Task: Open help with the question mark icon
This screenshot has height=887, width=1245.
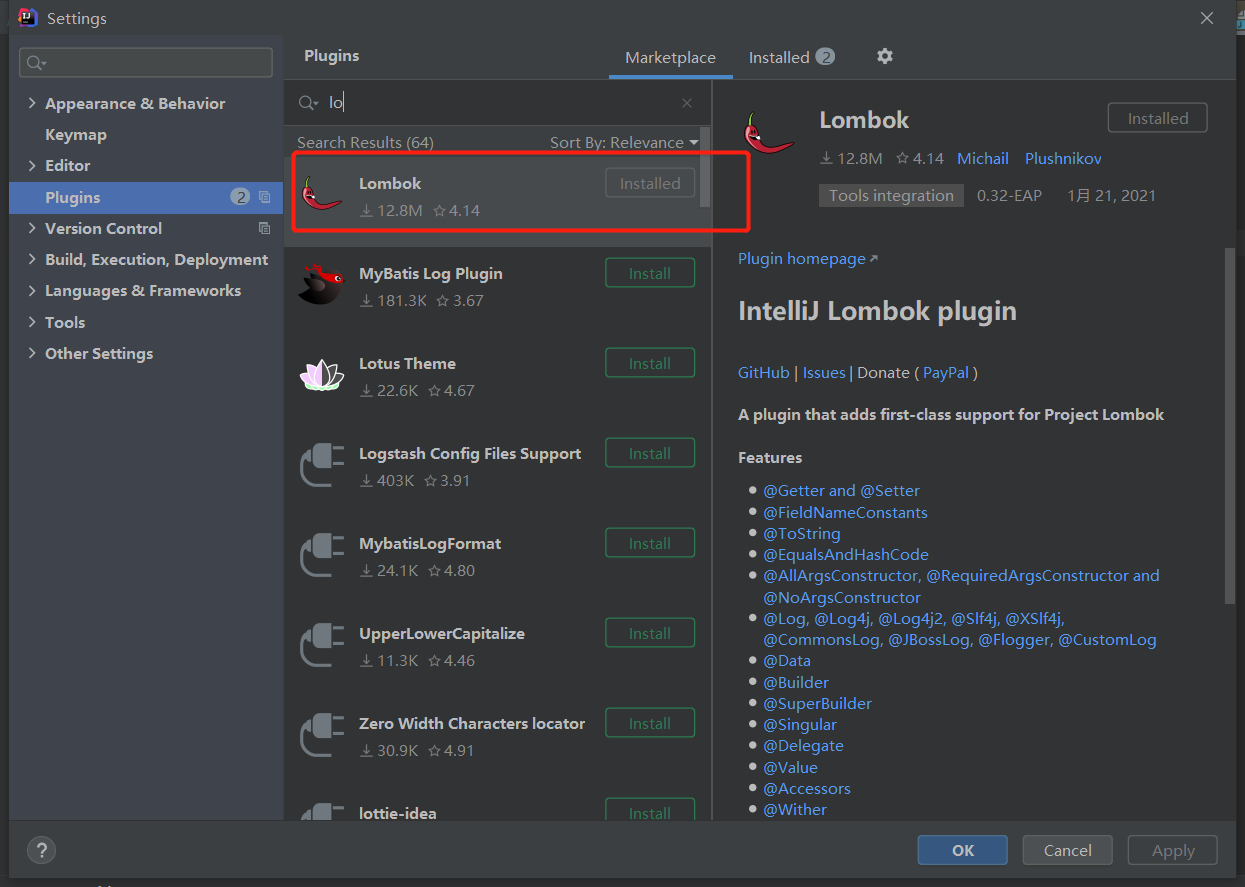Action: click(41, 850)
